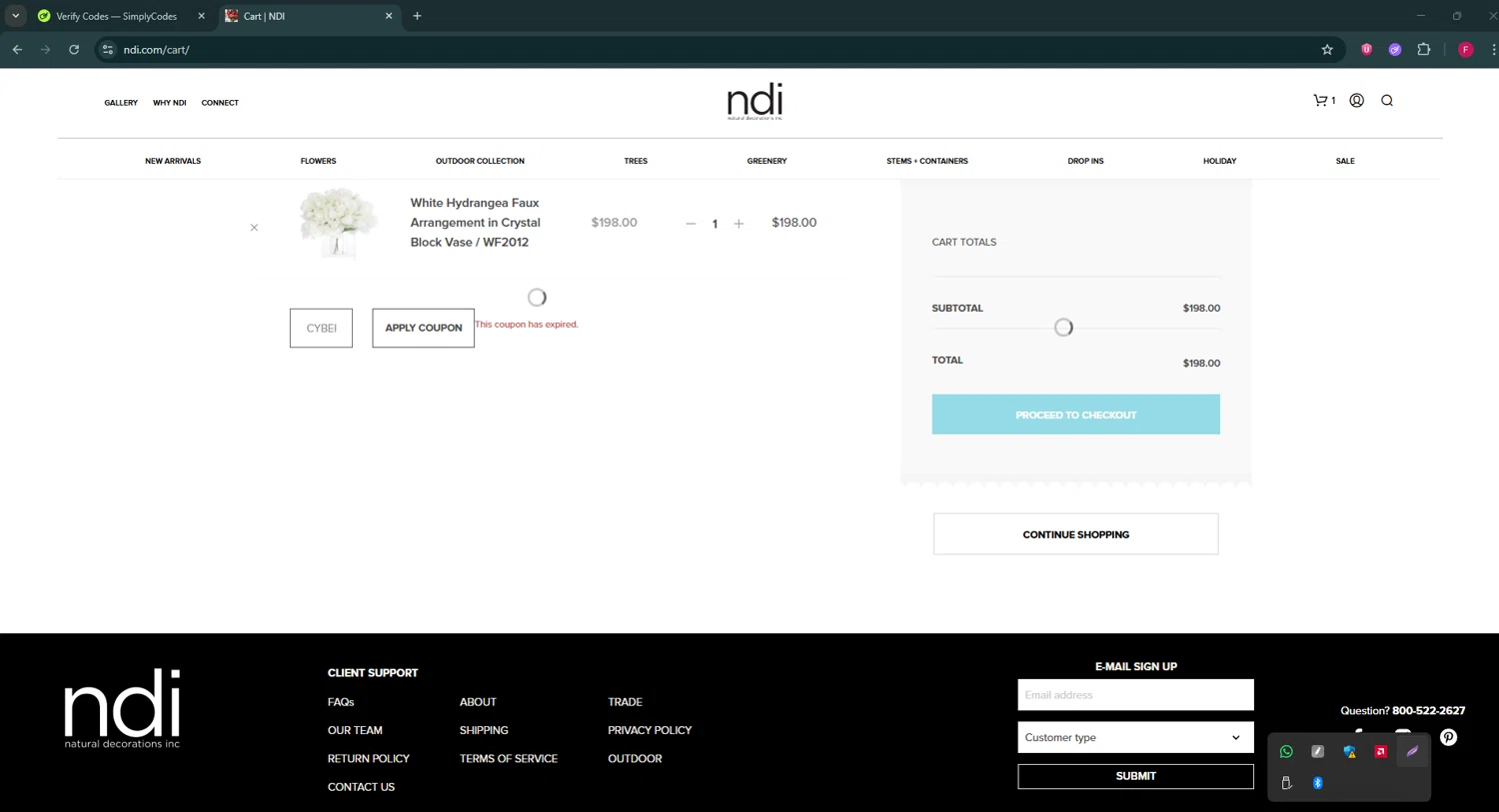Close the Verify Codes SimplyCodes tab
Image resolution: width=1499 pixels, height=812 pixels.
pyautogui.click(x=201, y=16)
